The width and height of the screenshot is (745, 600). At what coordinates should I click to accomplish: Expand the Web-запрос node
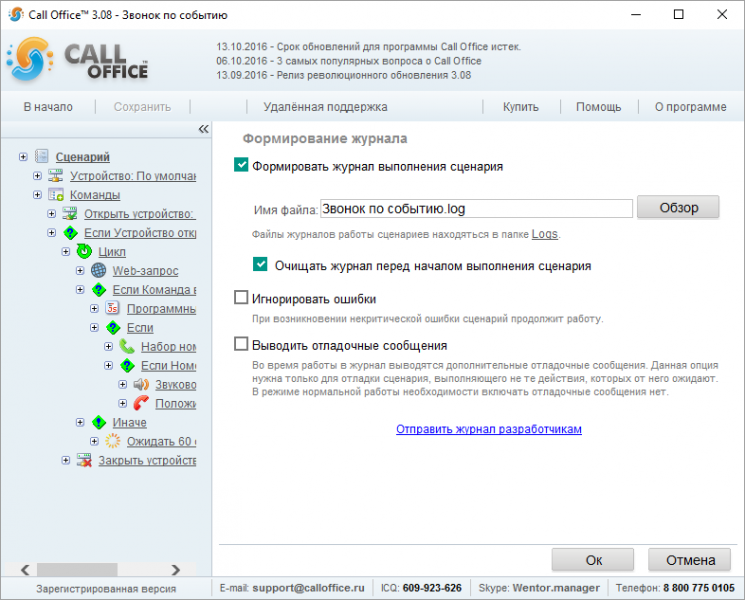(x=80, y=271)
